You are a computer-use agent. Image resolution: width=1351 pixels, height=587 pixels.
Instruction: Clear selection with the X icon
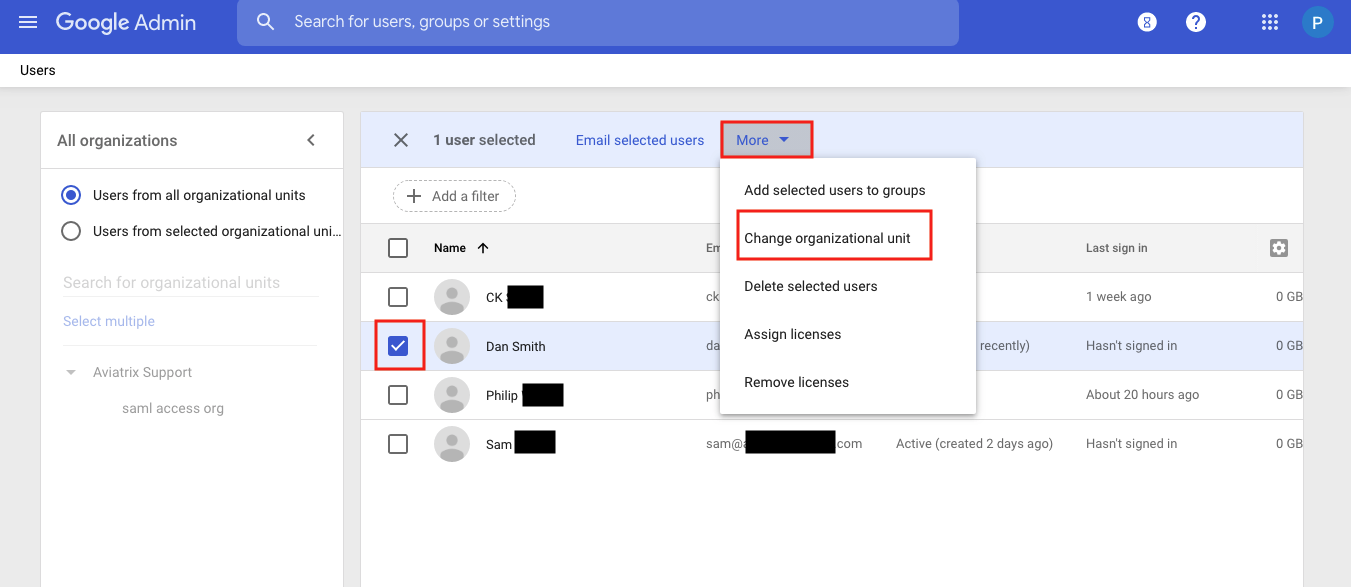click(401, 140)
